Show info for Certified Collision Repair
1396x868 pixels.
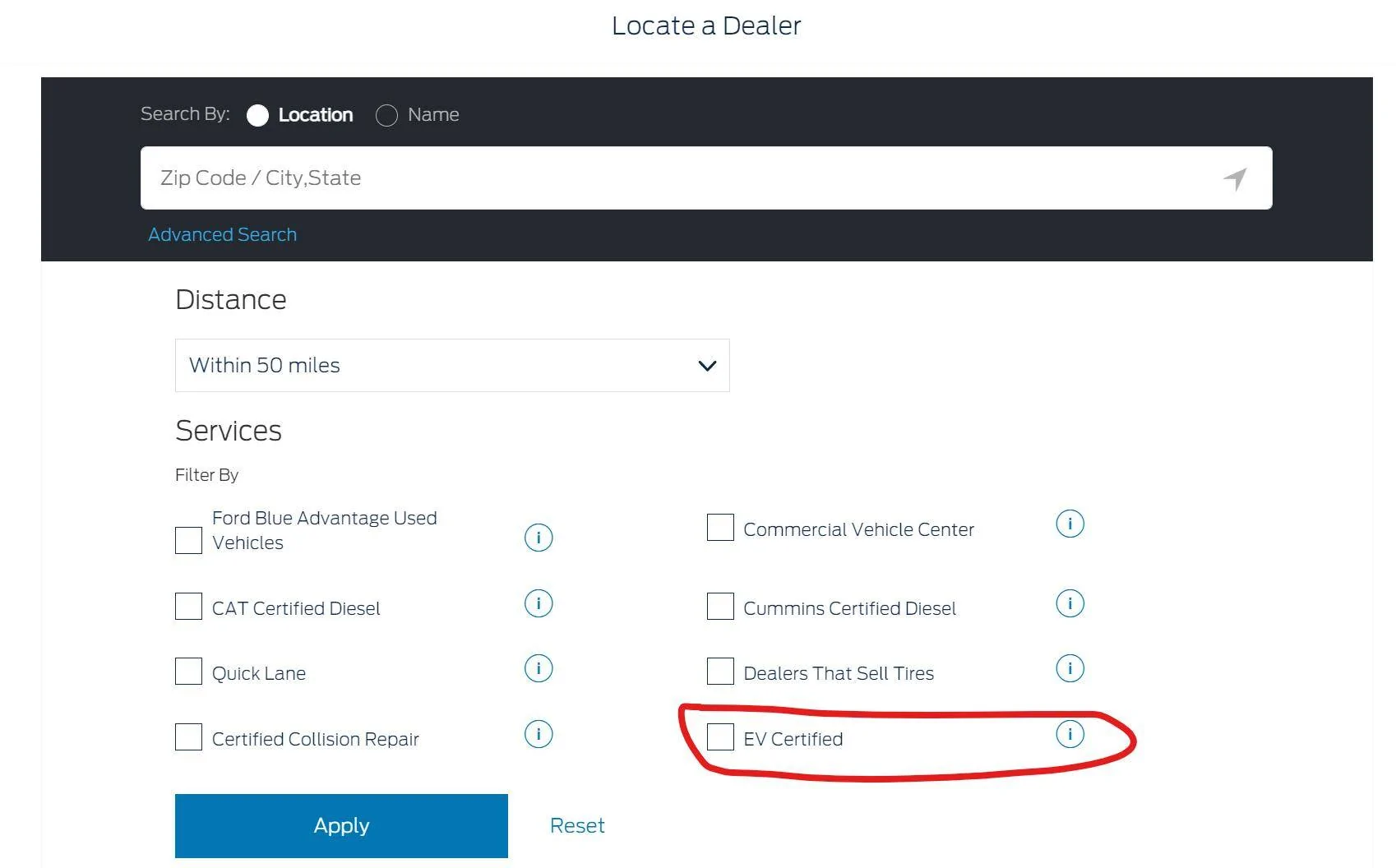(539, 734)
